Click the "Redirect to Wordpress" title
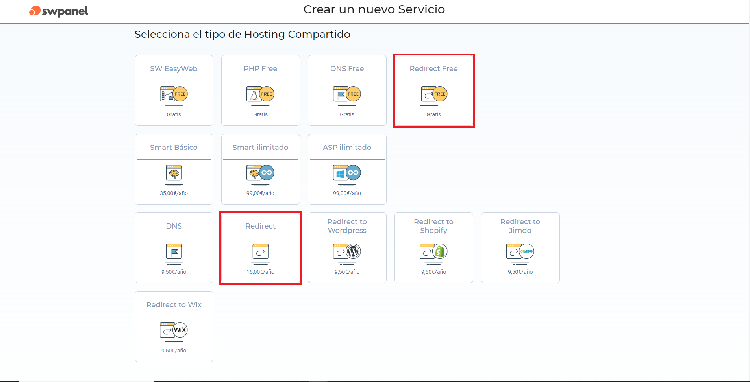750x382 pixels. tap(347, 226)
